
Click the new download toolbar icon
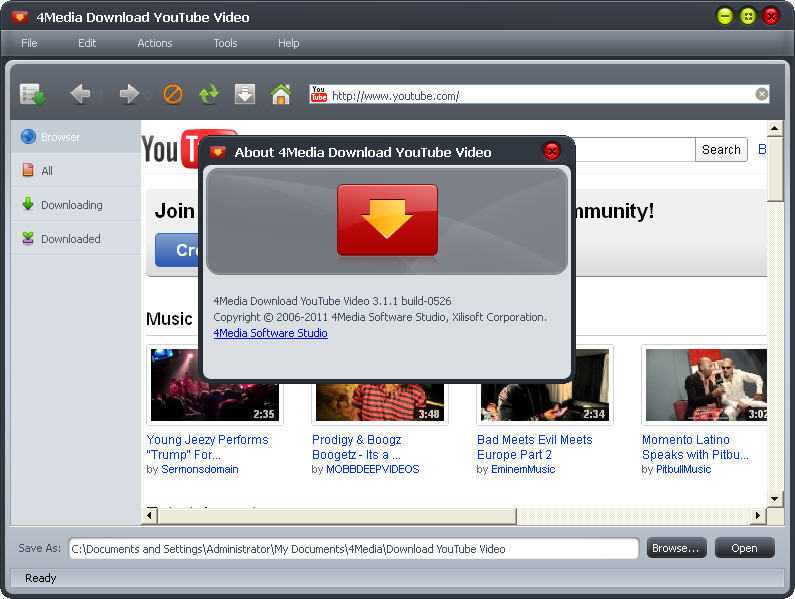[x=33, y=94]
